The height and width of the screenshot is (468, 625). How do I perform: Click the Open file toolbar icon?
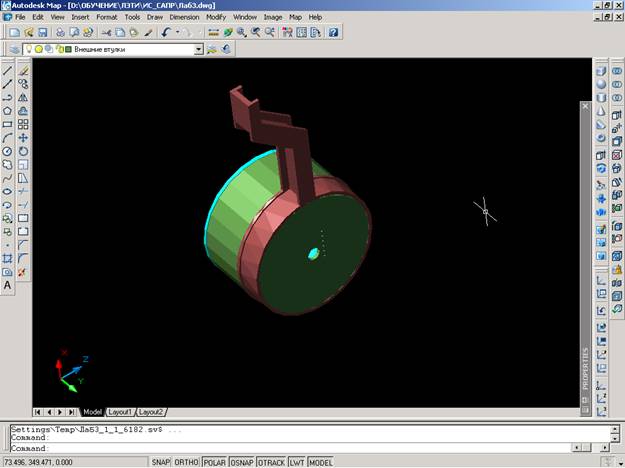(28, 32)
